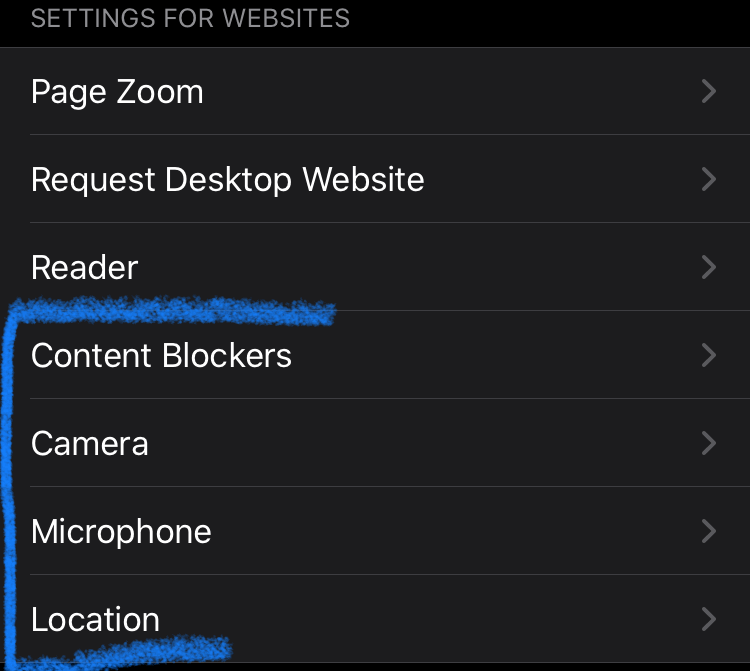Viewport: 750px width, 671px height.
Task: Click the chevron beside Page Zoom
Action: tap(709, 92)
